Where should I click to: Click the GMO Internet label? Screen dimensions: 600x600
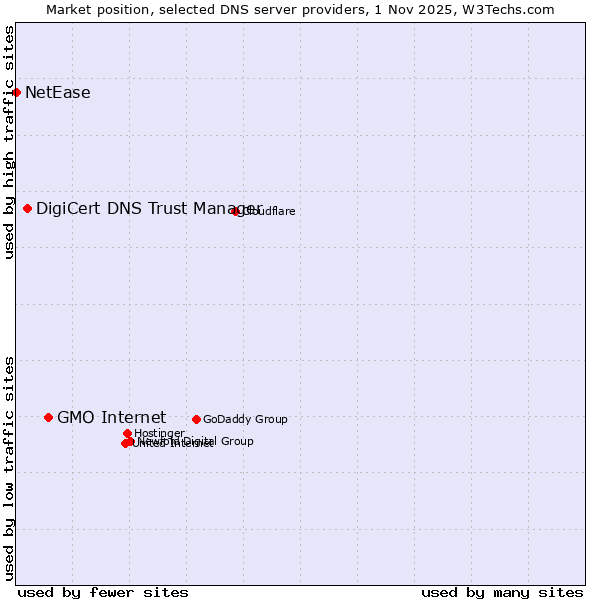111,417
